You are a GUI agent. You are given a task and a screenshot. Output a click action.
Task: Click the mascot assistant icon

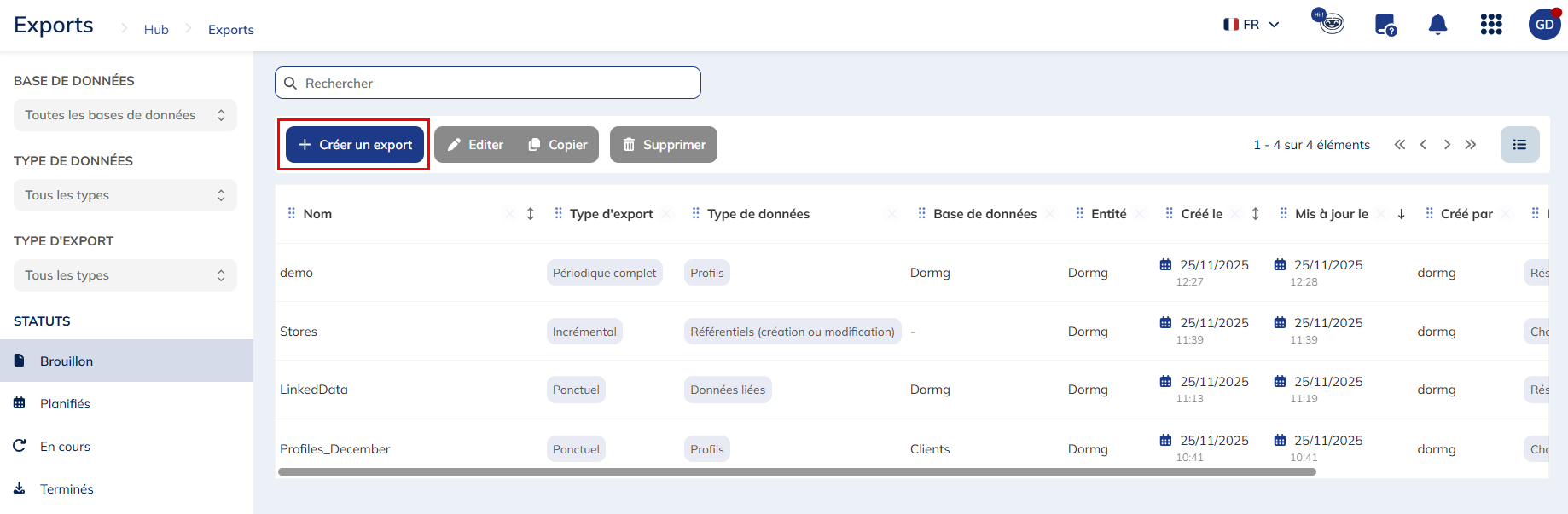coord(1328,22)
